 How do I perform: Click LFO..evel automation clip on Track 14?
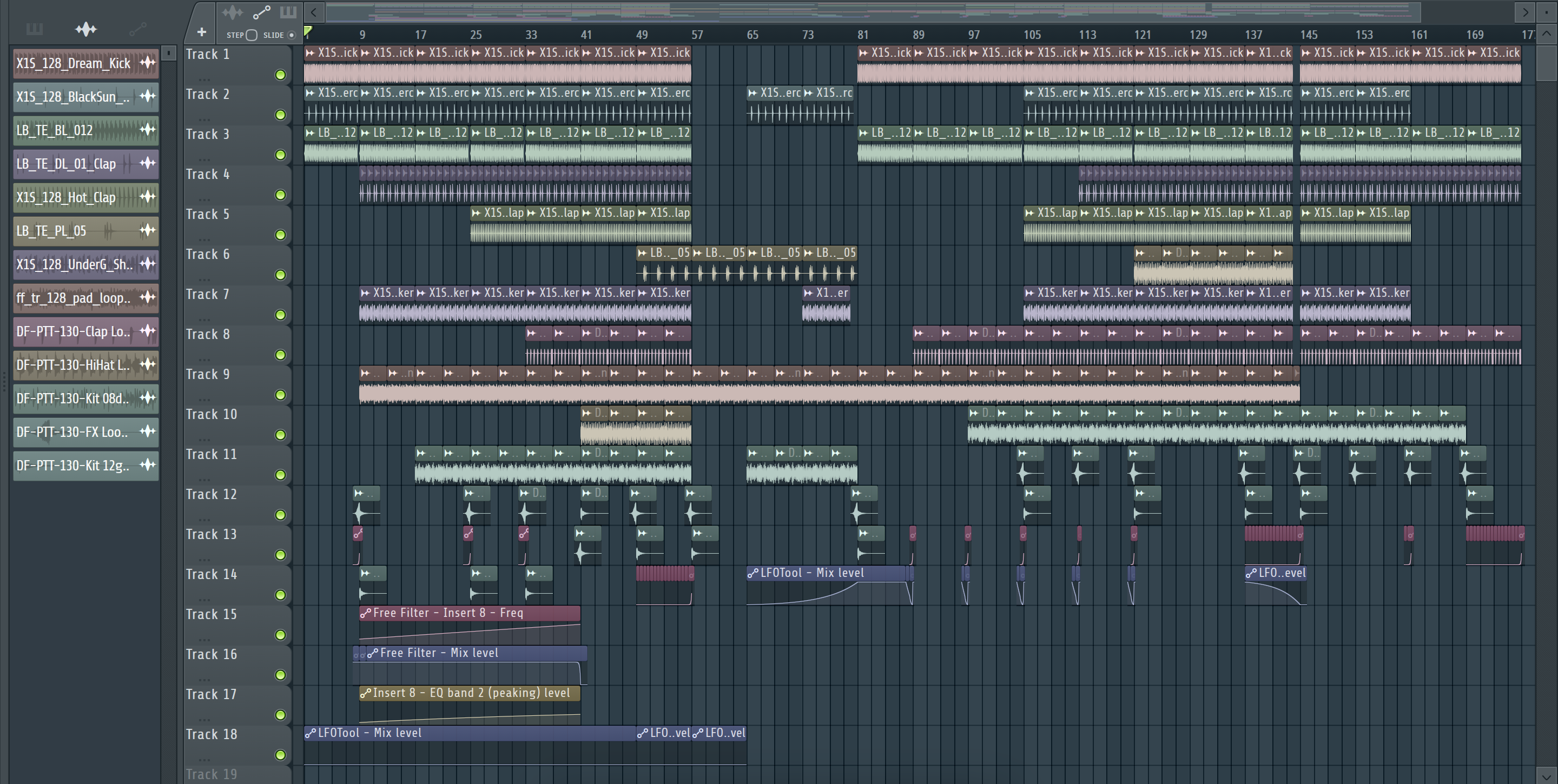(1276, 584)
